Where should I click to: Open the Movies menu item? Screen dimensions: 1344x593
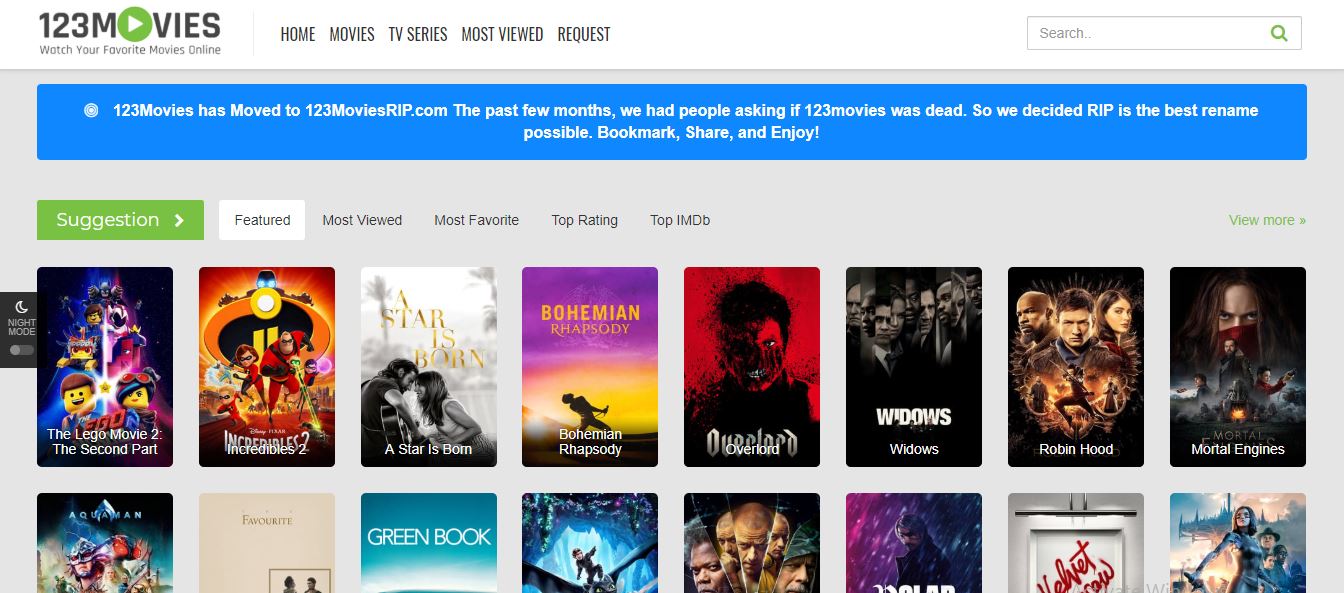tap(352, 34)
